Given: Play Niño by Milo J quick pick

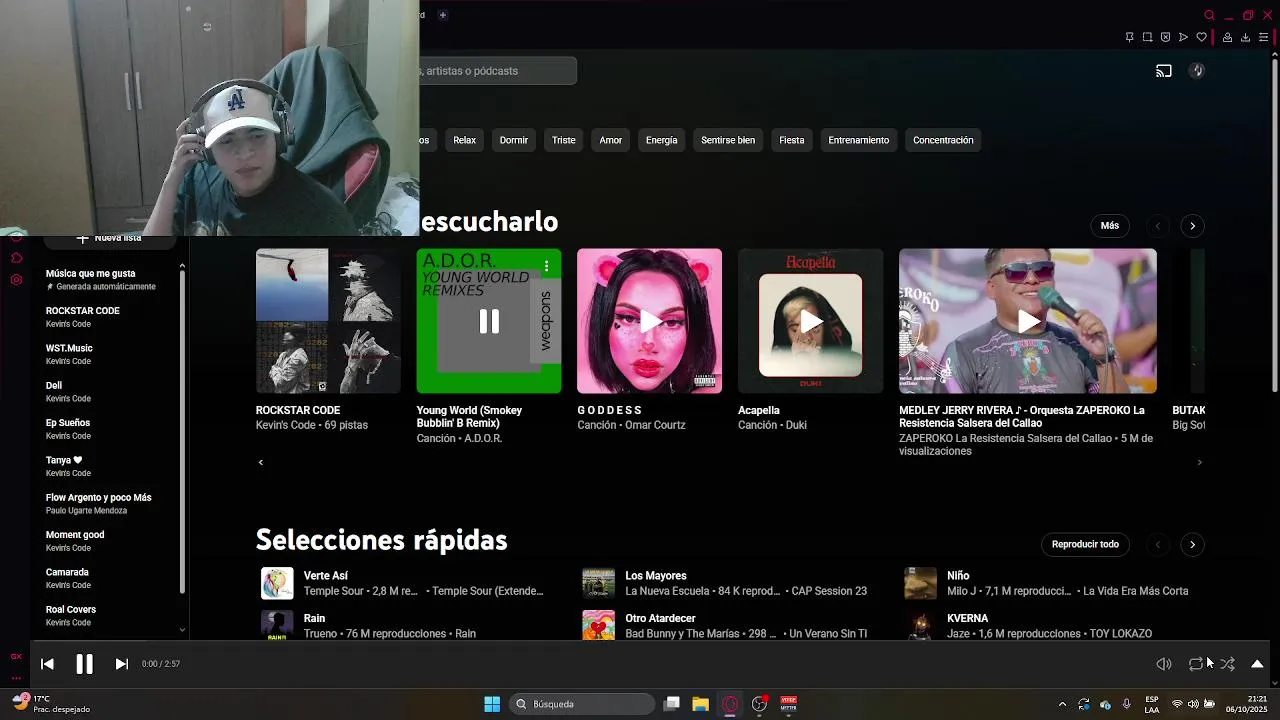Looking at the screenshot, I should (921, 583).
